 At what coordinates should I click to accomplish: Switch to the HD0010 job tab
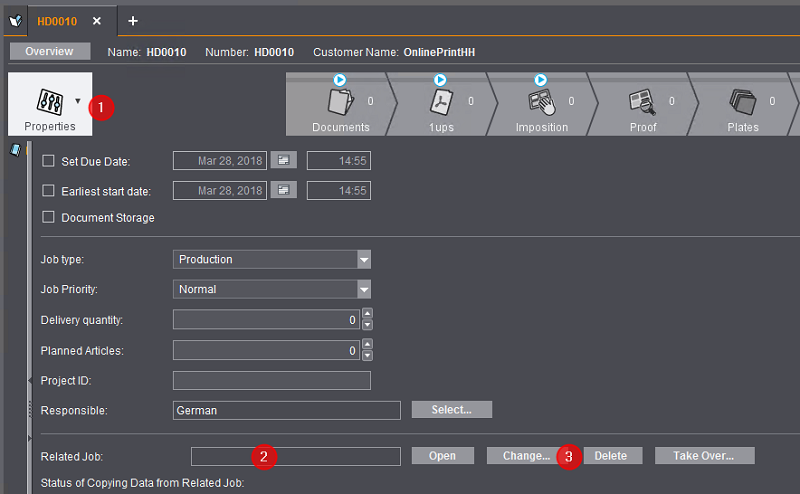(58, 21)
